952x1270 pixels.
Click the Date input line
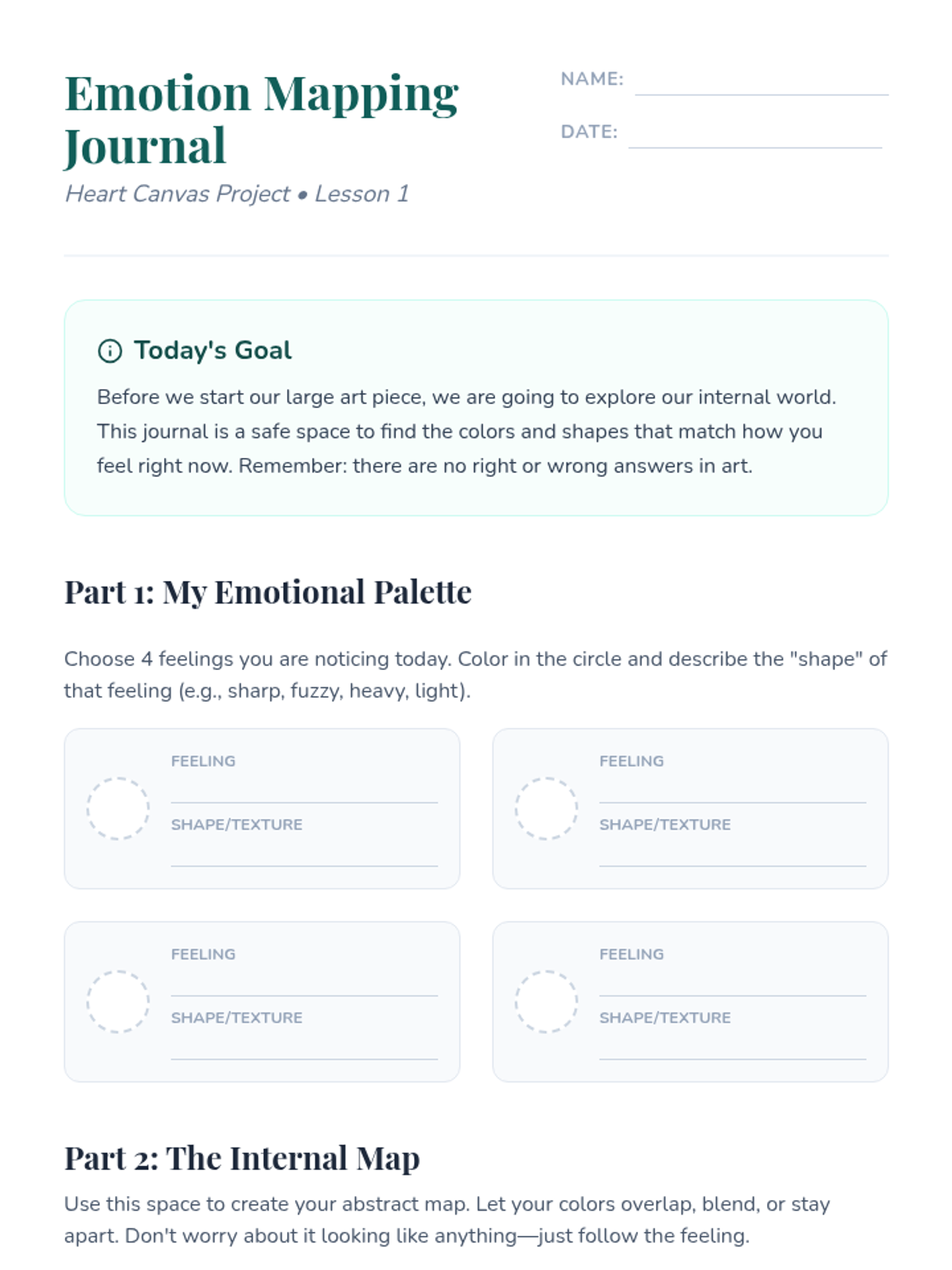pos(754,137)
